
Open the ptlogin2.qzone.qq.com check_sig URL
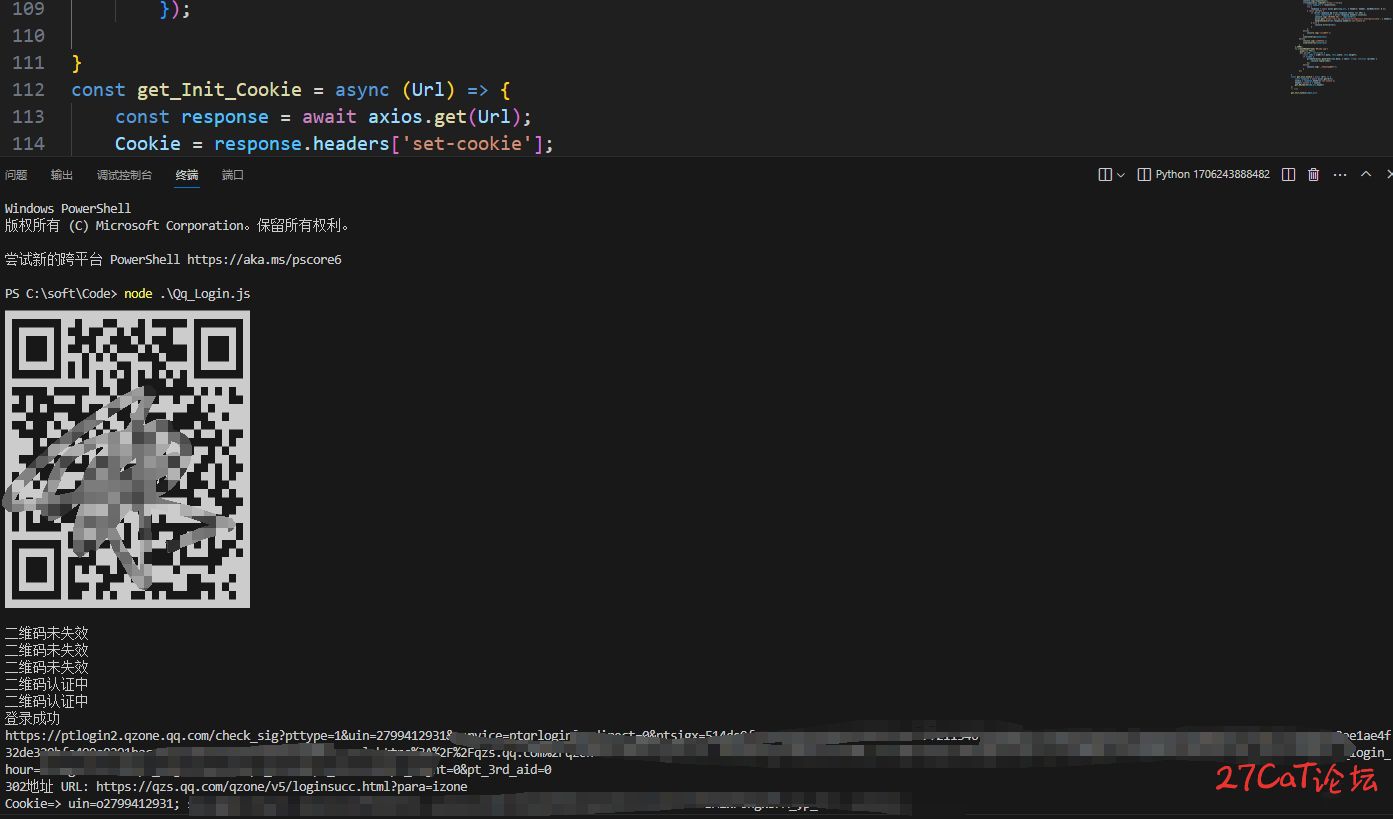coord(698,752)
